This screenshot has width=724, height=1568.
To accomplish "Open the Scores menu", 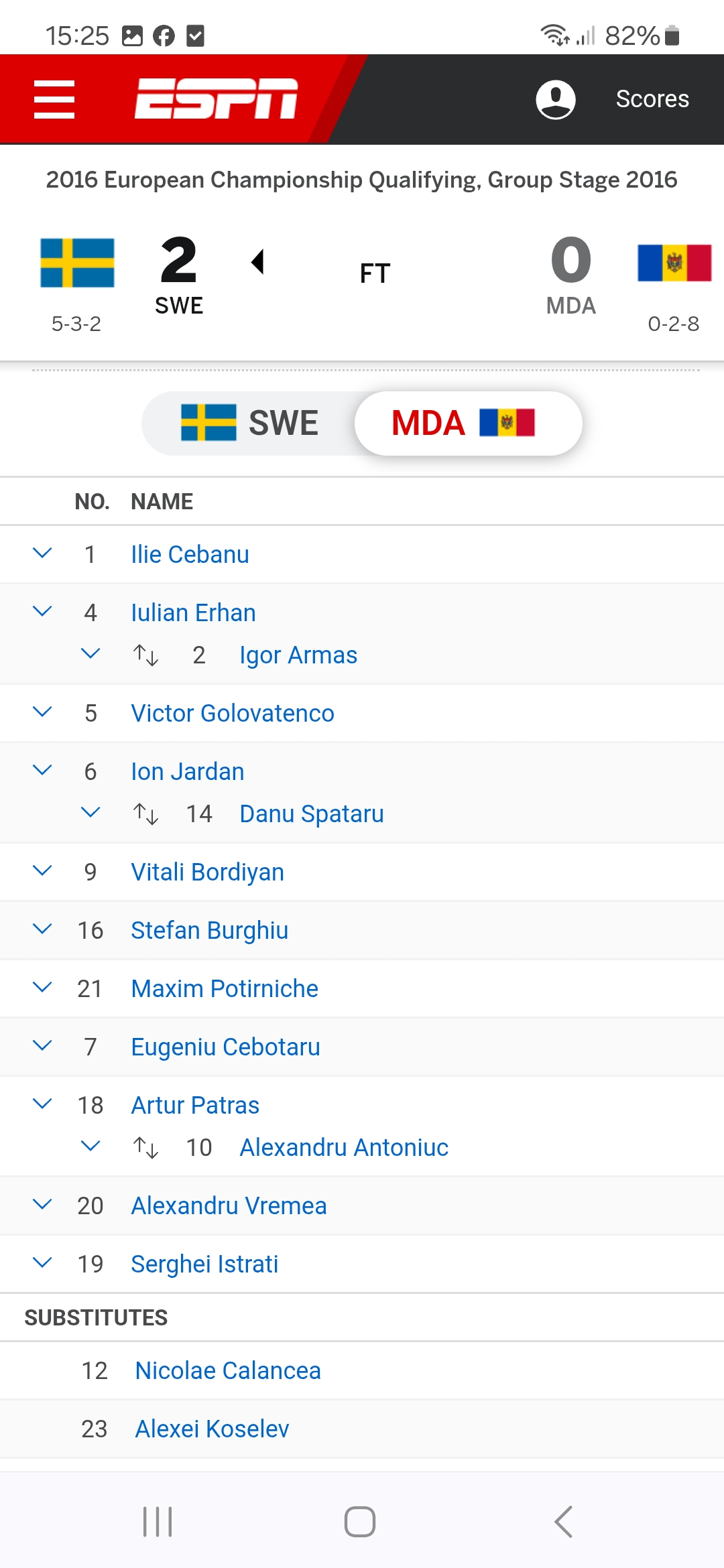I will [652, 99].
